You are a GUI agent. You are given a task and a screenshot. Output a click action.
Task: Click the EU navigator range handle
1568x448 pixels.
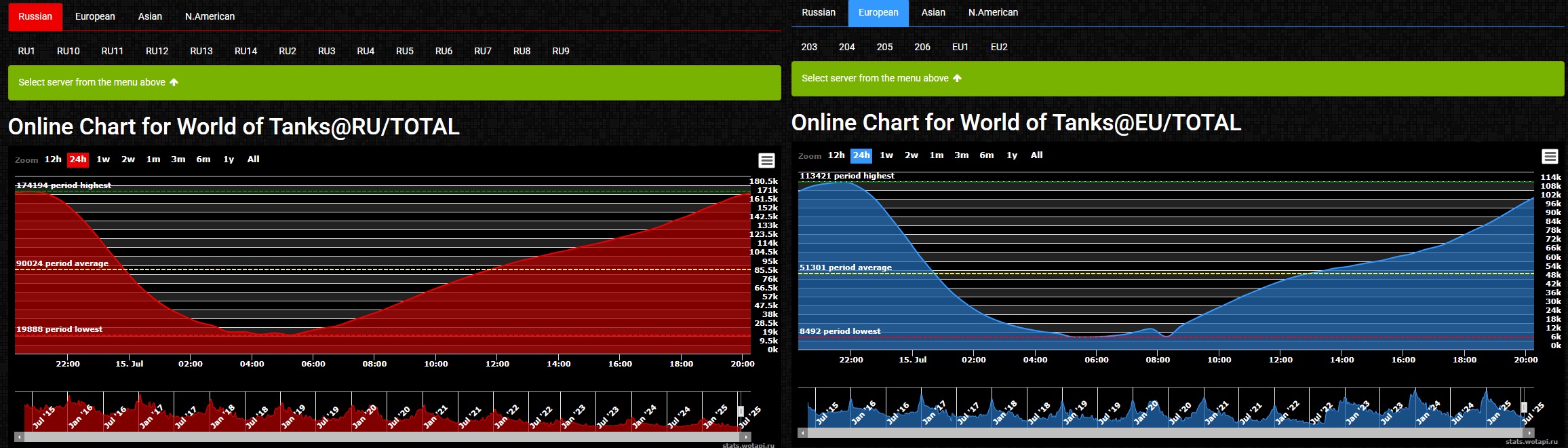coord(1524,407)
